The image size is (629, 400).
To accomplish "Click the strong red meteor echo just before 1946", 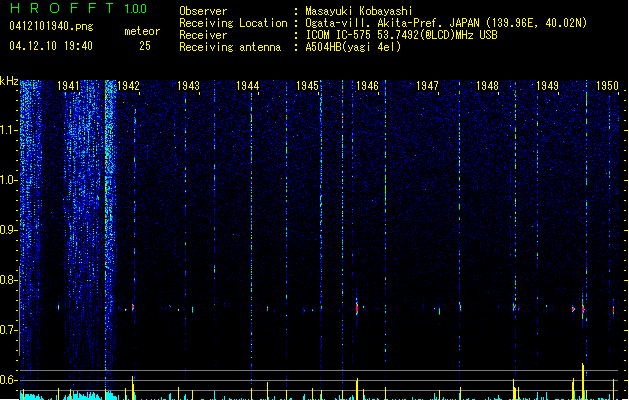I will coord(357,308).
